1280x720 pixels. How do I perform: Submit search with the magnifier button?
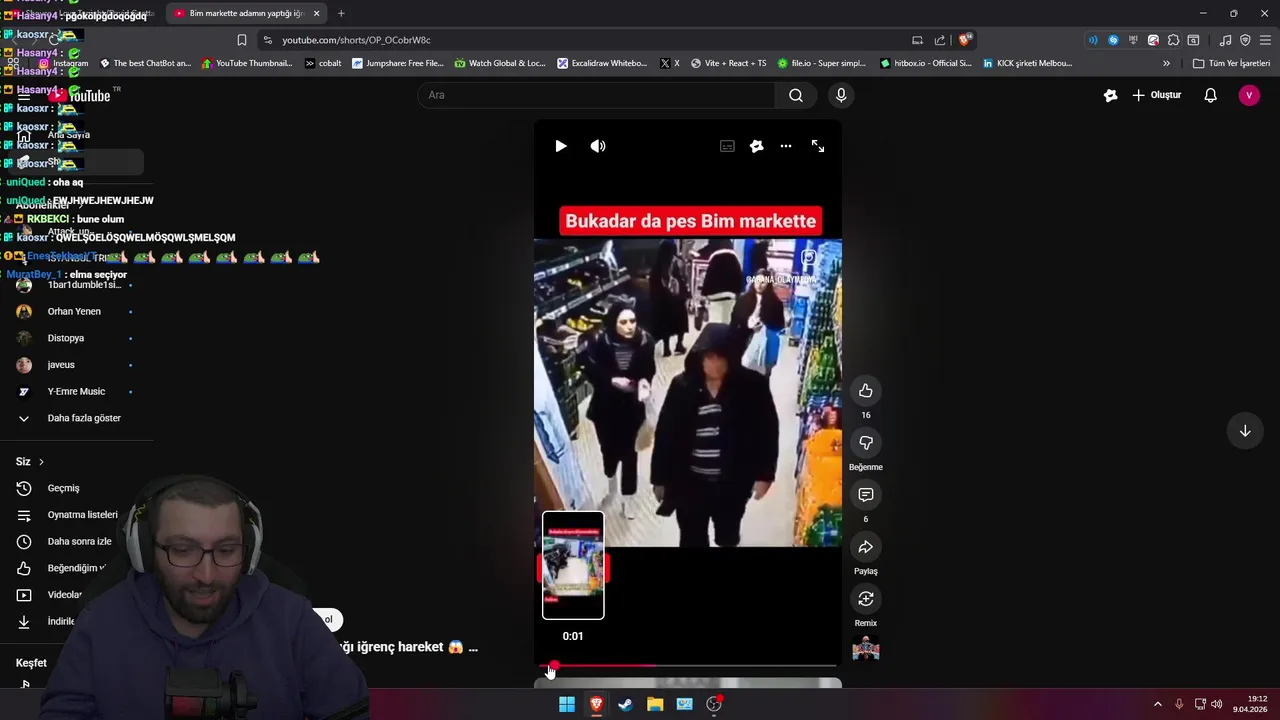[x=796, y=95]
